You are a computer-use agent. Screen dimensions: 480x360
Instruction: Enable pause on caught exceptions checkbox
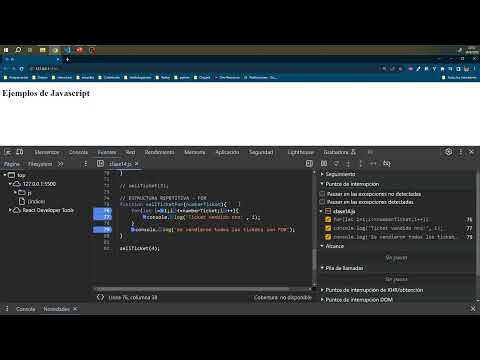point(322,202)
